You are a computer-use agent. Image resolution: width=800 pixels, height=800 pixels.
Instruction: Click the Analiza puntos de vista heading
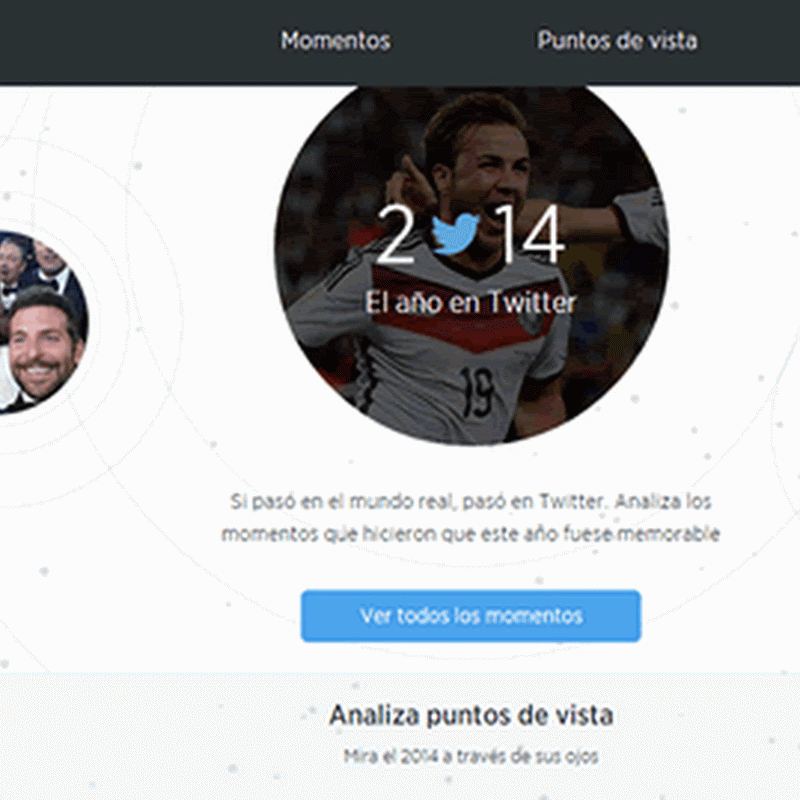pyautogui.click(x=470, y=715)
